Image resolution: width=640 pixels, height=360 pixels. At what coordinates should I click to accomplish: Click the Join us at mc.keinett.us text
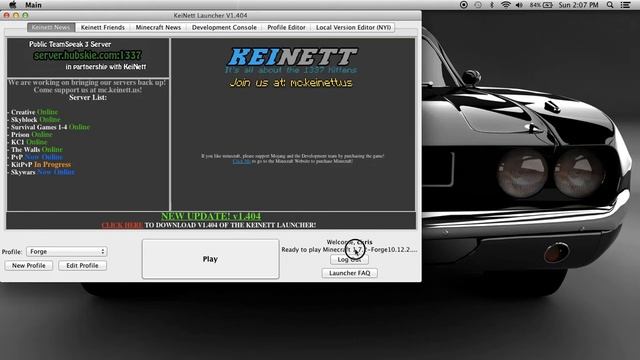coord(291,83)
